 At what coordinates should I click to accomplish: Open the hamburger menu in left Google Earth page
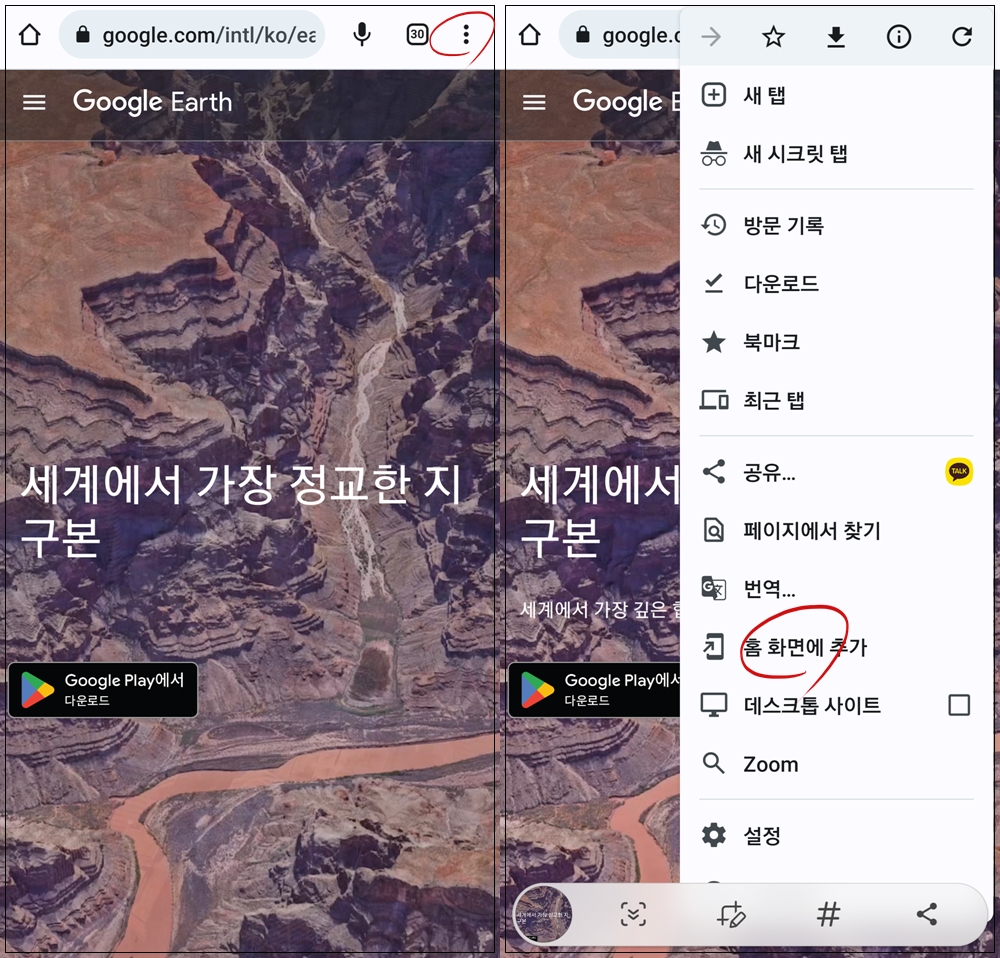34,102
